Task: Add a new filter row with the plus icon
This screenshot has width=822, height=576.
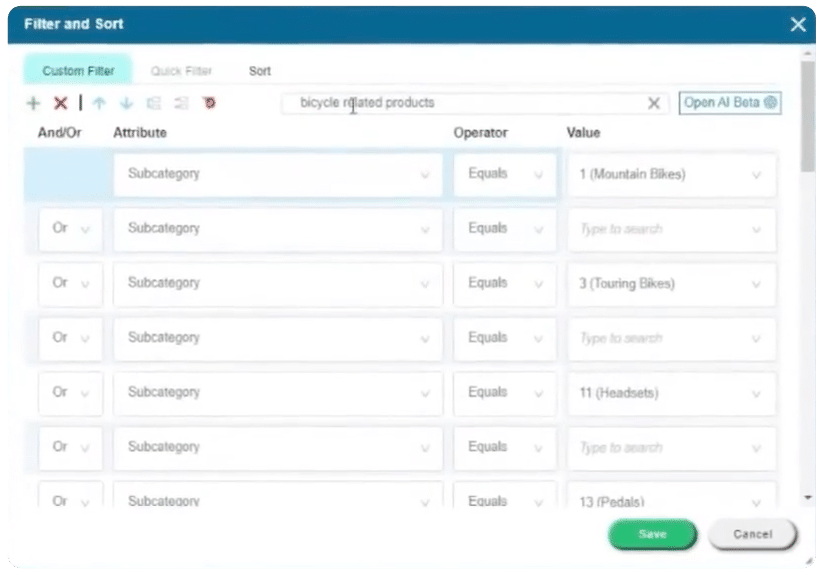Action: pos(33,103)
